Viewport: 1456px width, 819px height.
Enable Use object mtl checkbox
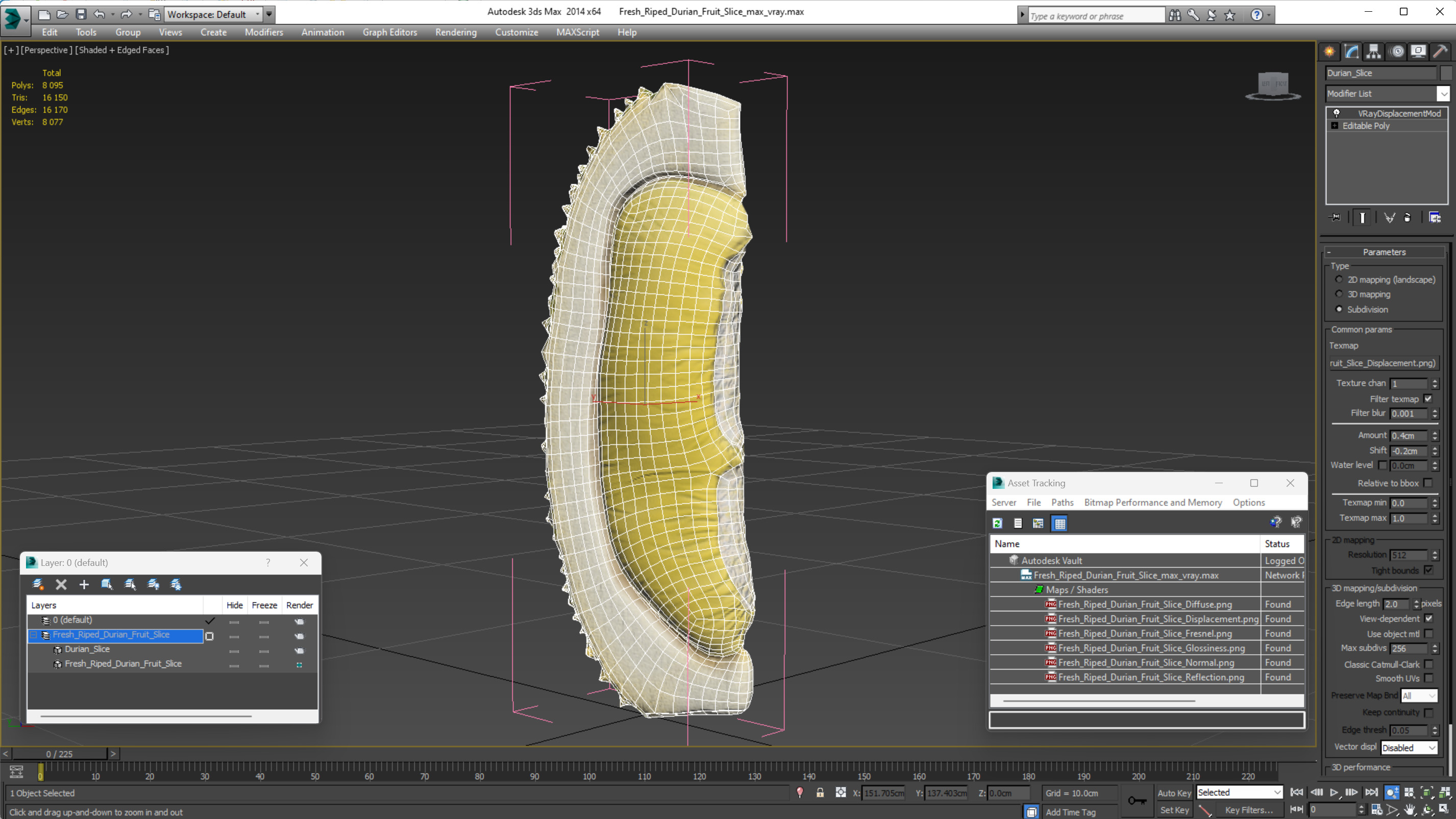[1428, 634]
